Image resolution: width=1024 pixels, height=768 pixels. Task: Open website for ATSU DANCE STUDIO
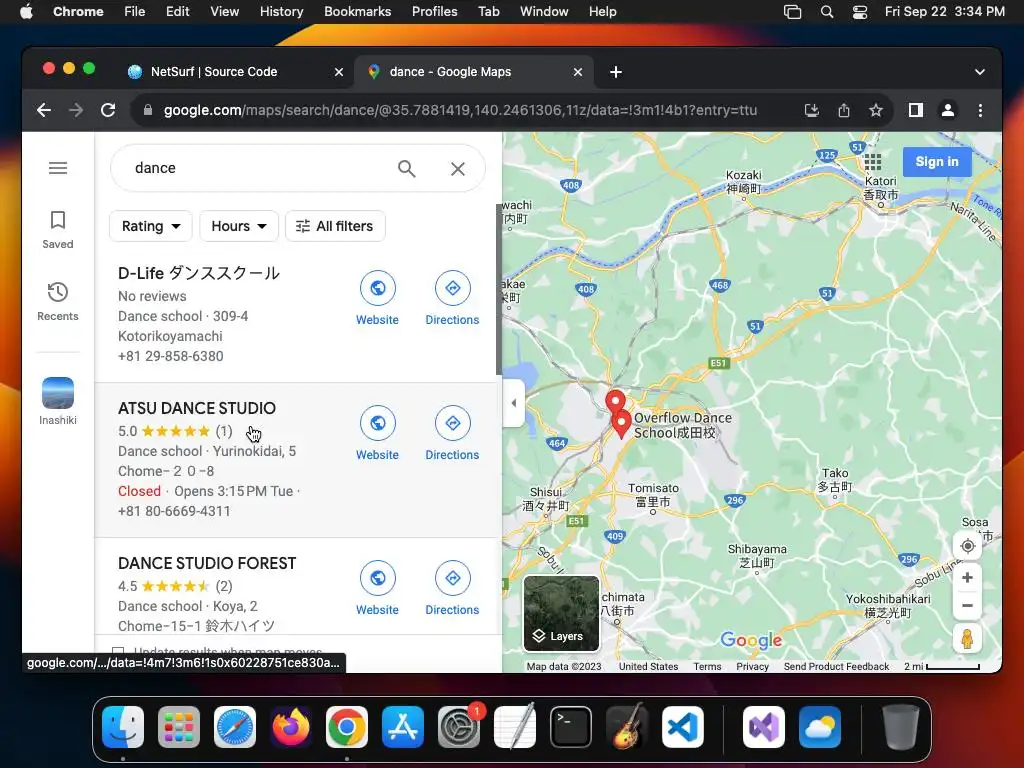[377, 434]
